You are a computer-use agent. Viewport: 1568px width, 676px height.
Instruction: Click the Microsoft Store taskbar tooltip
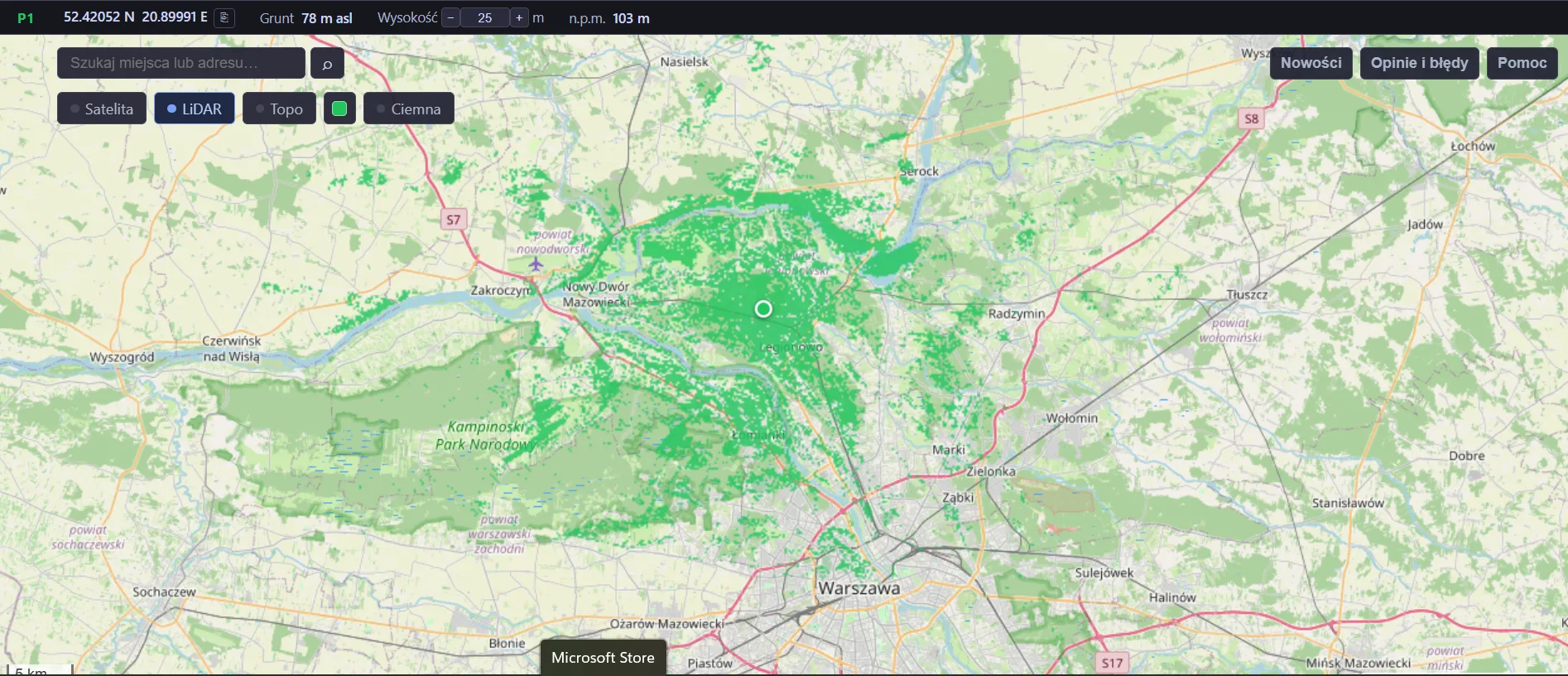604,657
